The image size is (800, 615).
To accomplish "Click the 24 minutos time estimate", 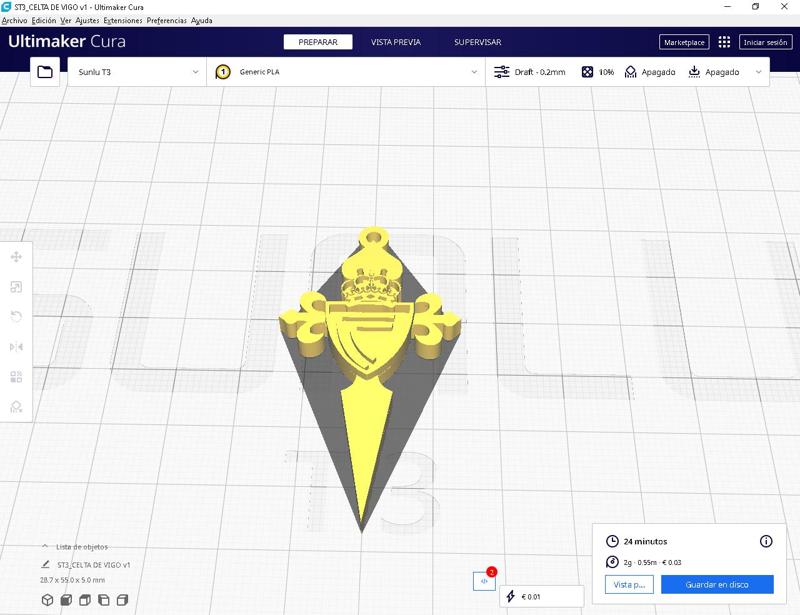I will [645, 541].
